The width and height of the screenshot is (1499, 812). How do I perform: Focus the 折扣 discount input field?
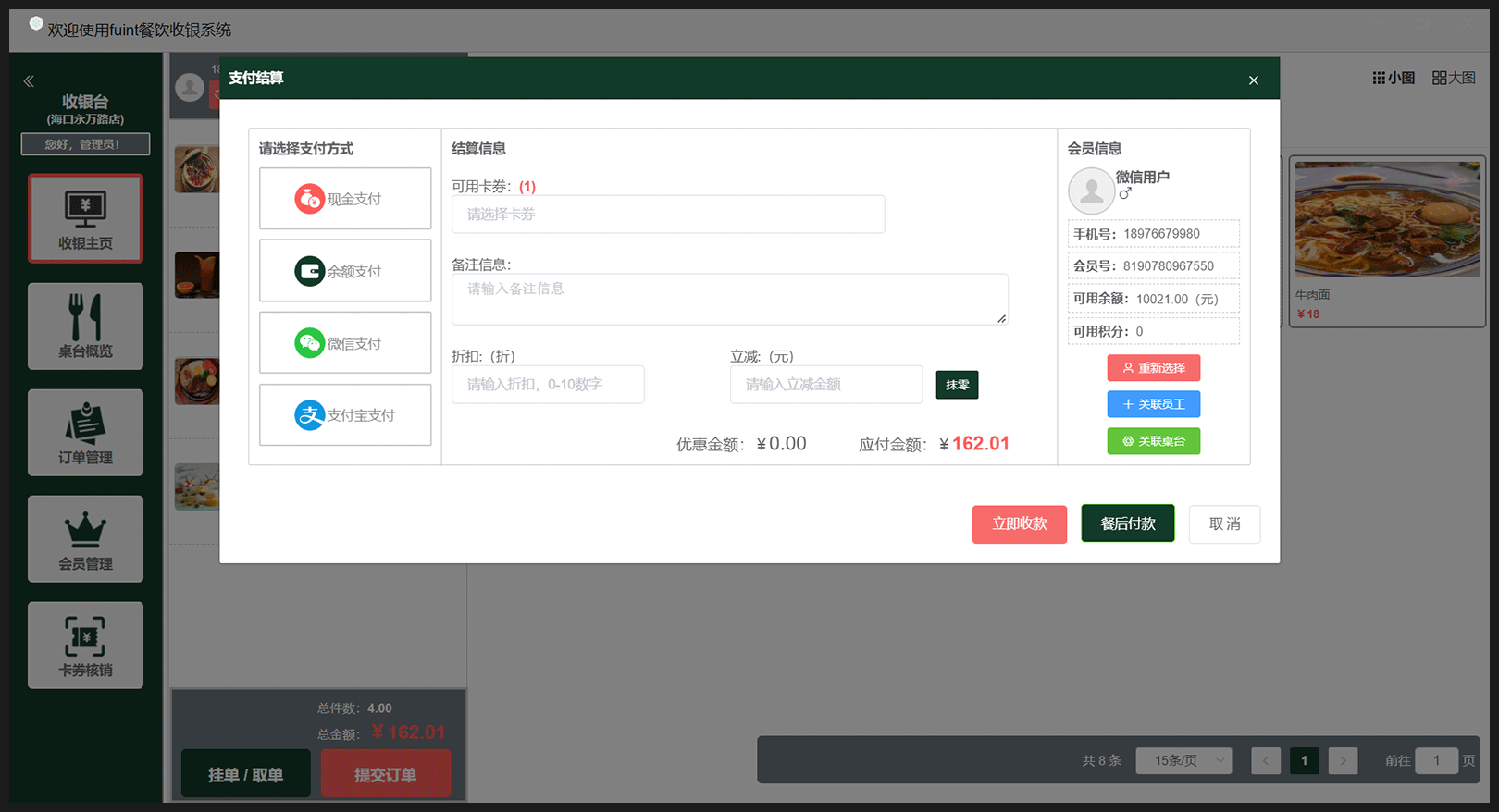click(548, 384)
